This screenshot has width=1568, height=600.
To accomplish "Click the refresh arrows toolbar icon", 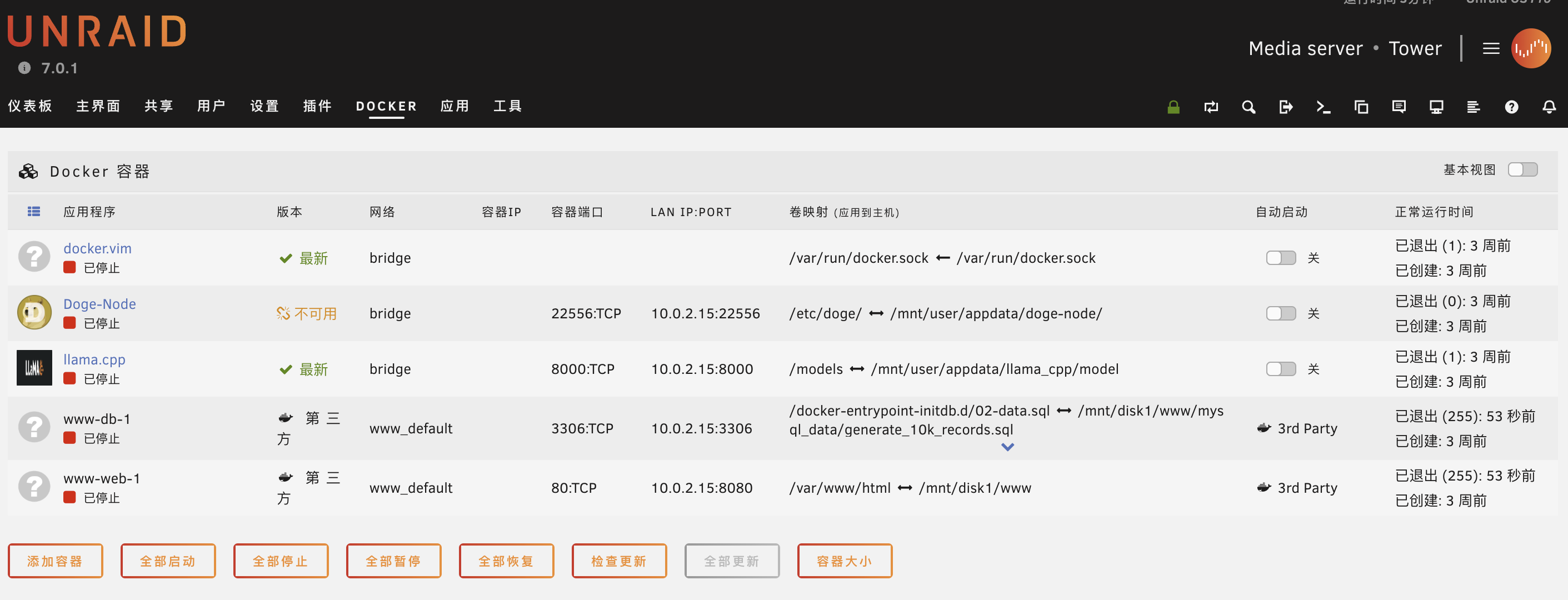I will pos(1211,107).
